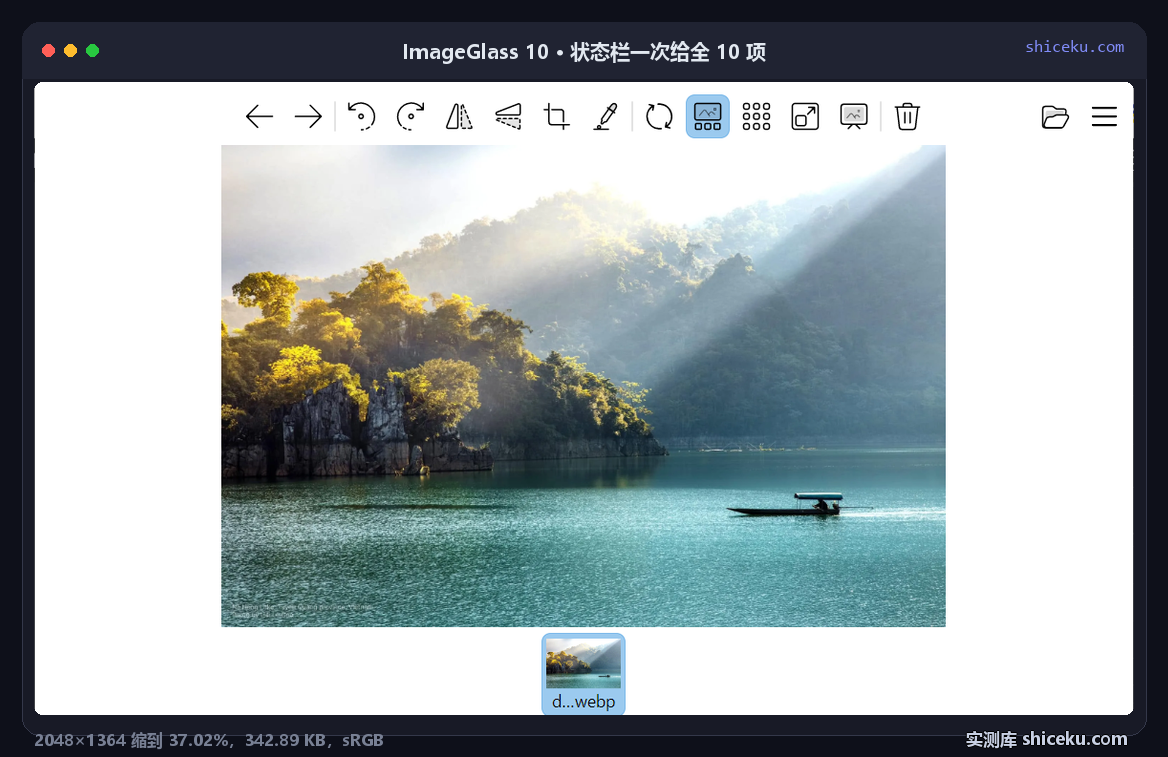Viewport: 1168px width, 757px height.
Task: Maximize the window with green button
Action: tap(92, 51)
